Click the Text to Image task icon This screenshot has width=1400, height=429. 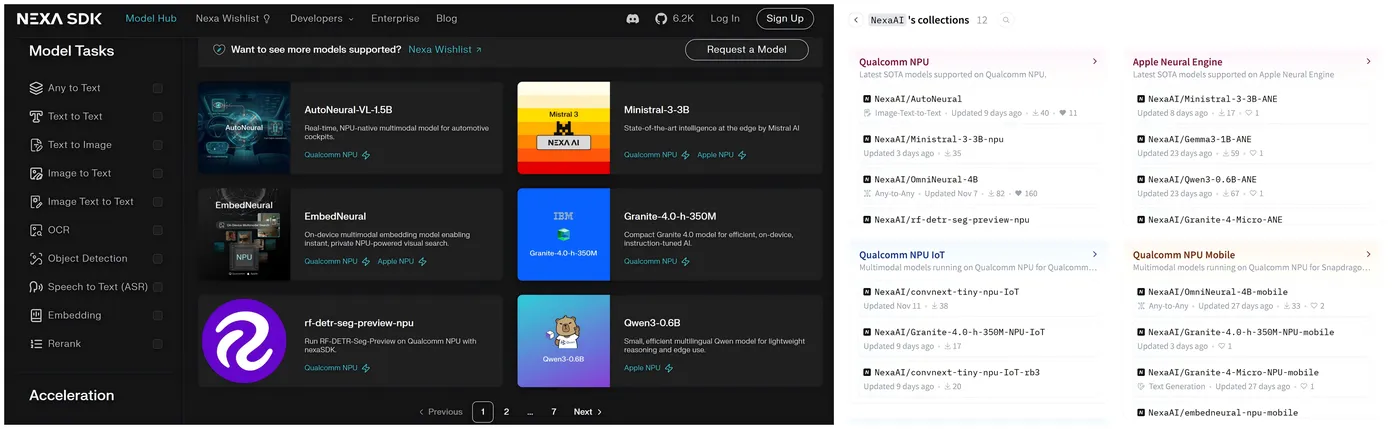tap(36, 145)
